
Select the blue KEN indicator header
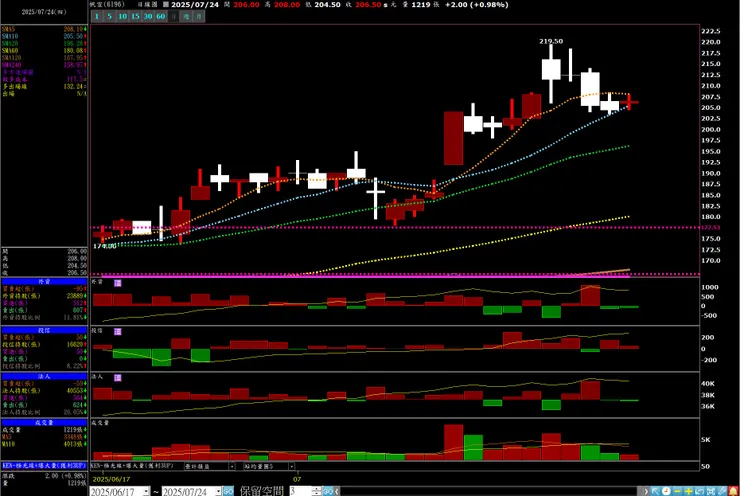click(44, 466)
